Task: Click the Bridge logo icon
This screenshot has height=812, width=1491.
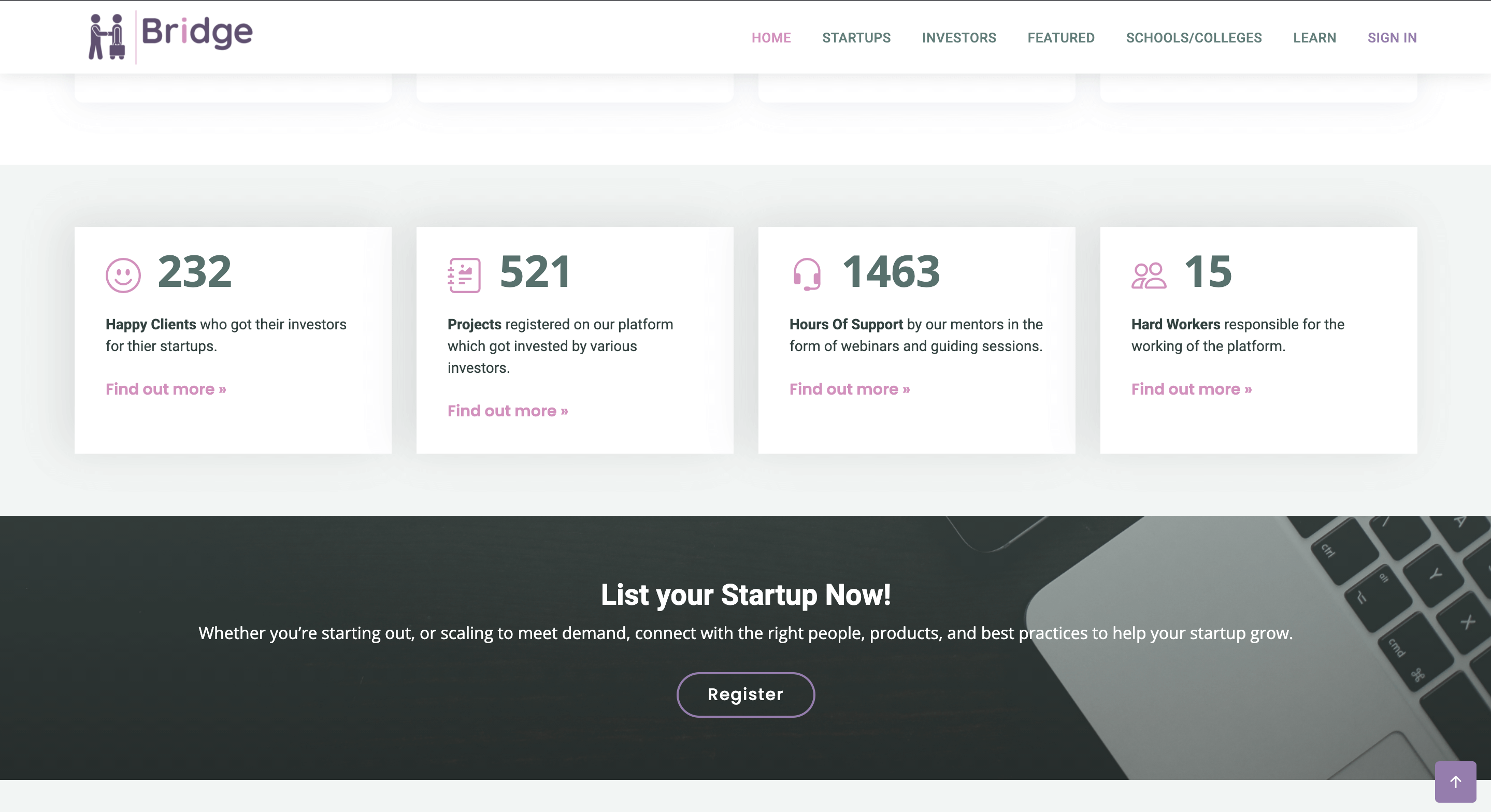Action: tap(107, 36)
